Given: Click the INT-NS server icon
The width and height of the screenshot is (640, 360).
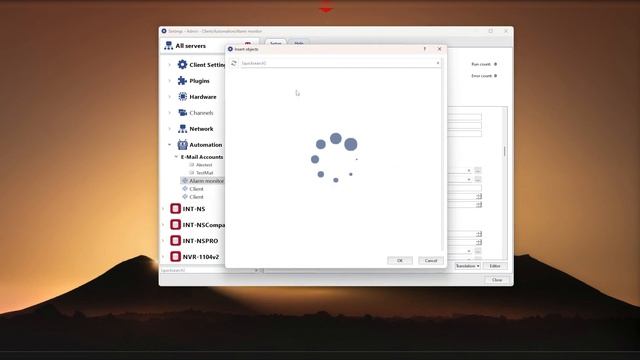Looking at the screenshot, I should point(176,209).
